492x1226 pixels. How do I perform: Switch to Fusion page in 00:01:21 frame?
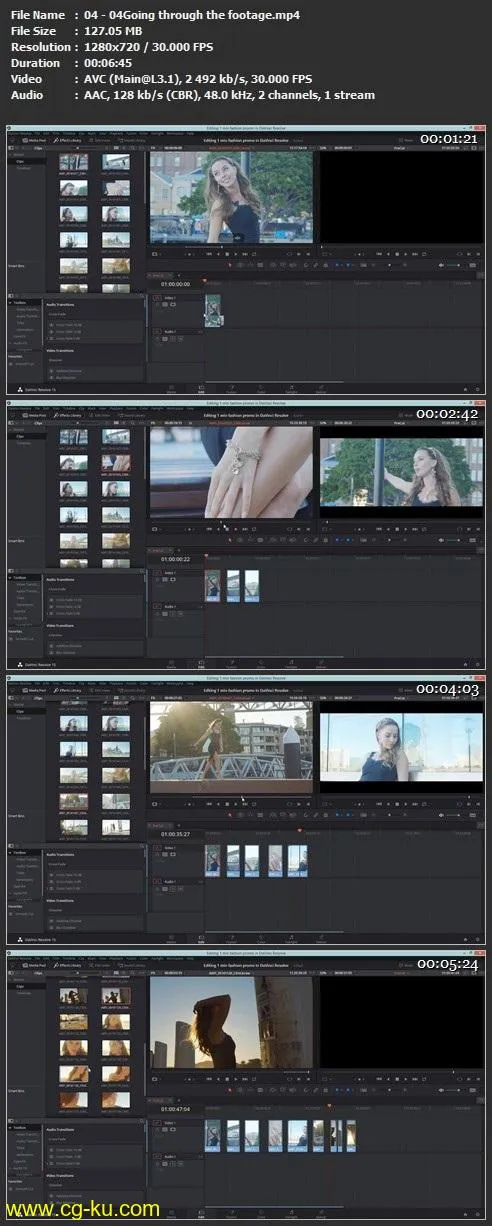point(231,387)
